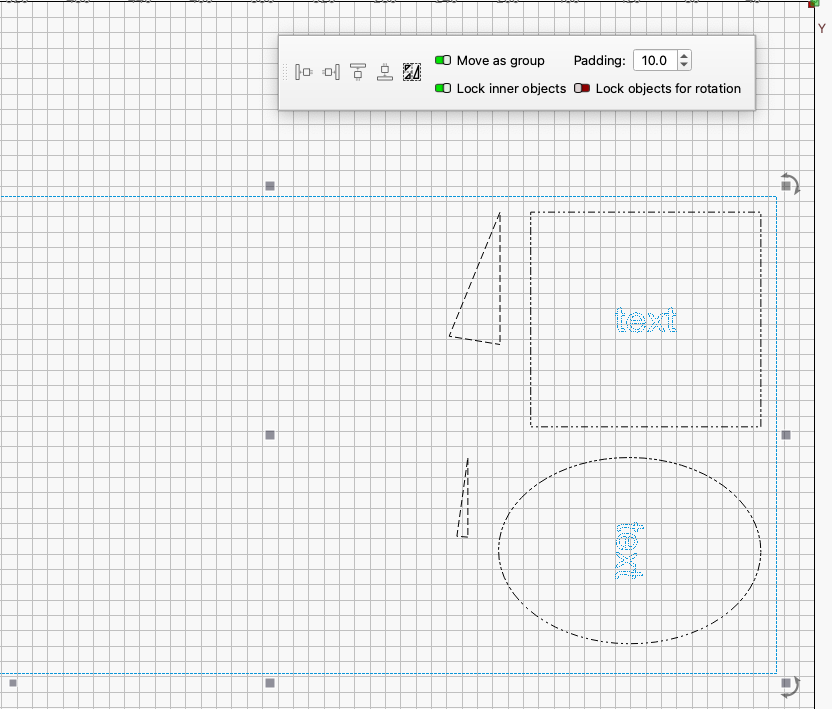Increase Padding with the up arrow
Image resolution: width=832 pixels, height=709 pixels.
click(x=684, y=56)
